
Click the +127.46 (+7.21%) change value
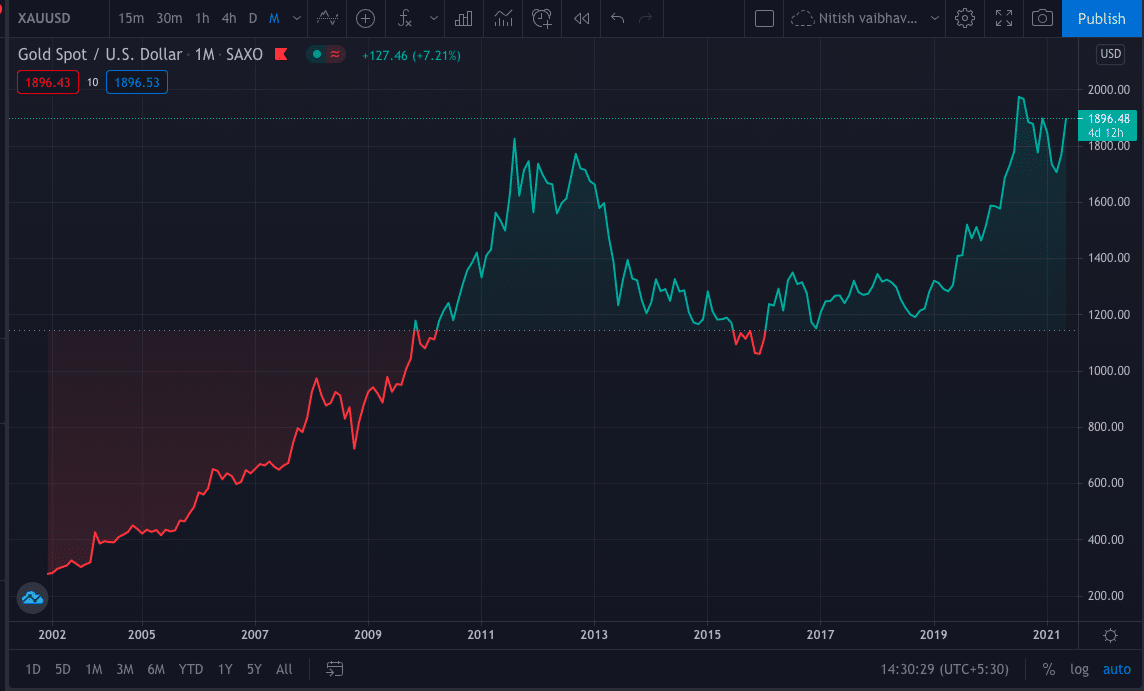[x=411, y=55]
